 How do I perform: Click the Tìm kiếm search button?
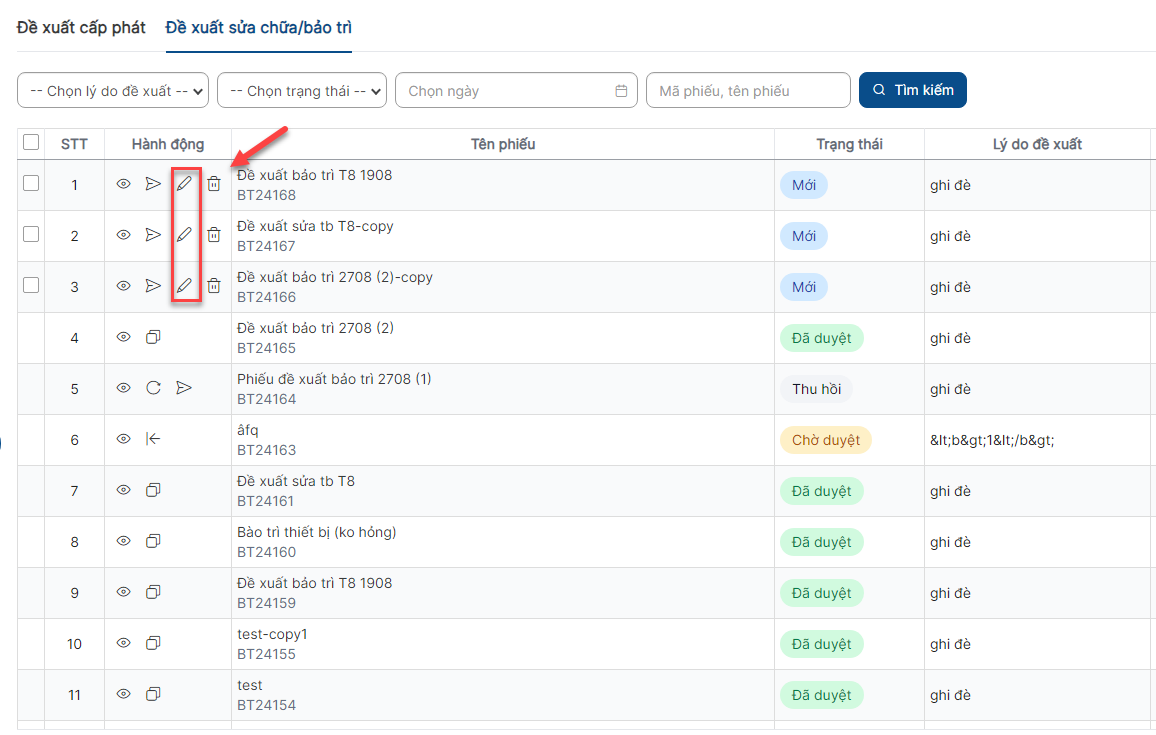tap(913, 90)
